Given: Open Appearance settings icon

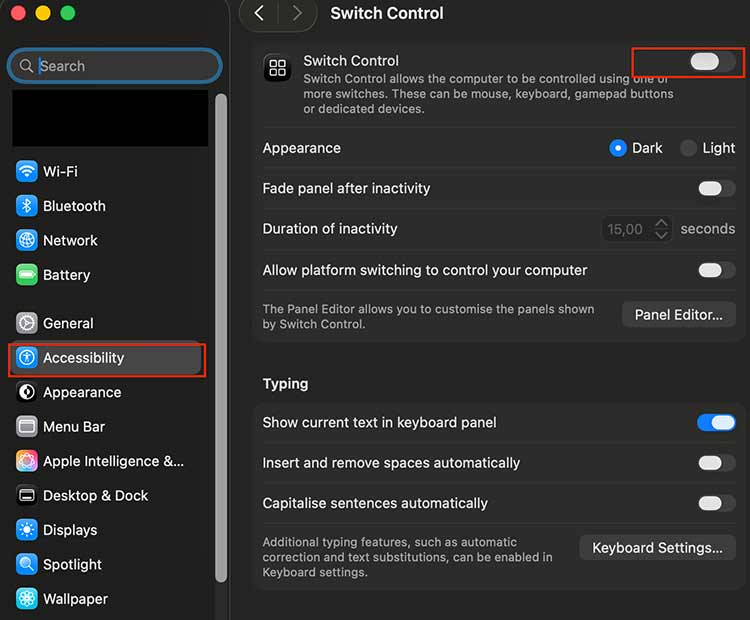Looking at the screenshot, I should coord(27,393).
